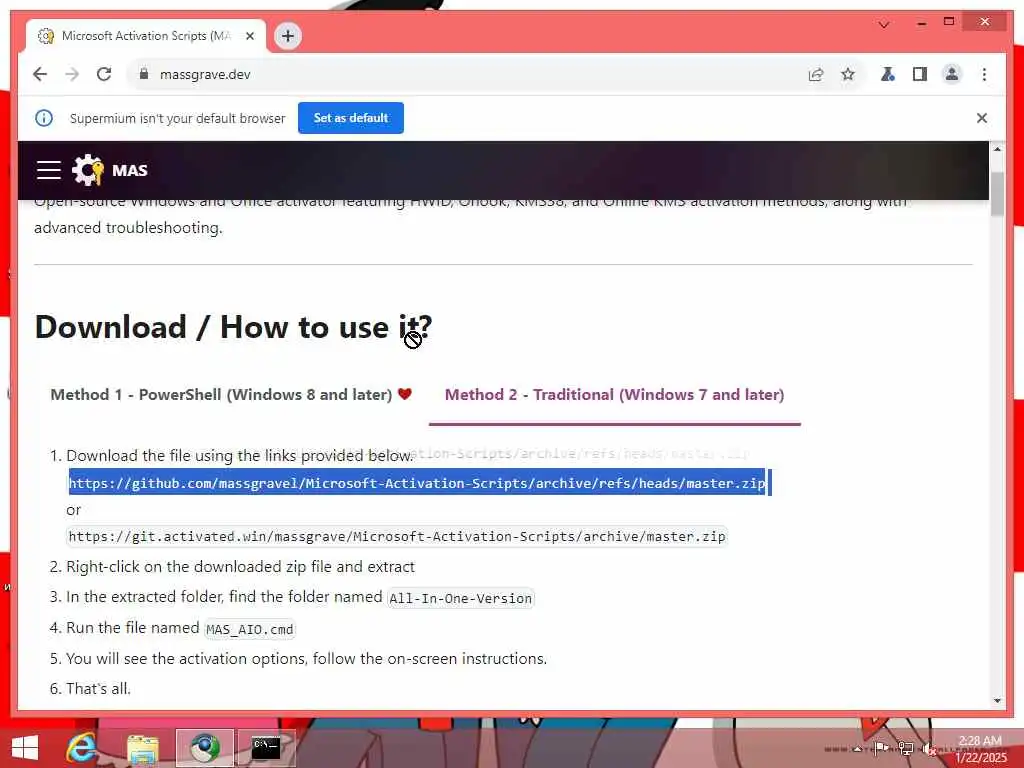The height and width of the screenshot is (768, 1024).
Task: Click the info icon in default-browser bar
Action: (x=44, y=118)
